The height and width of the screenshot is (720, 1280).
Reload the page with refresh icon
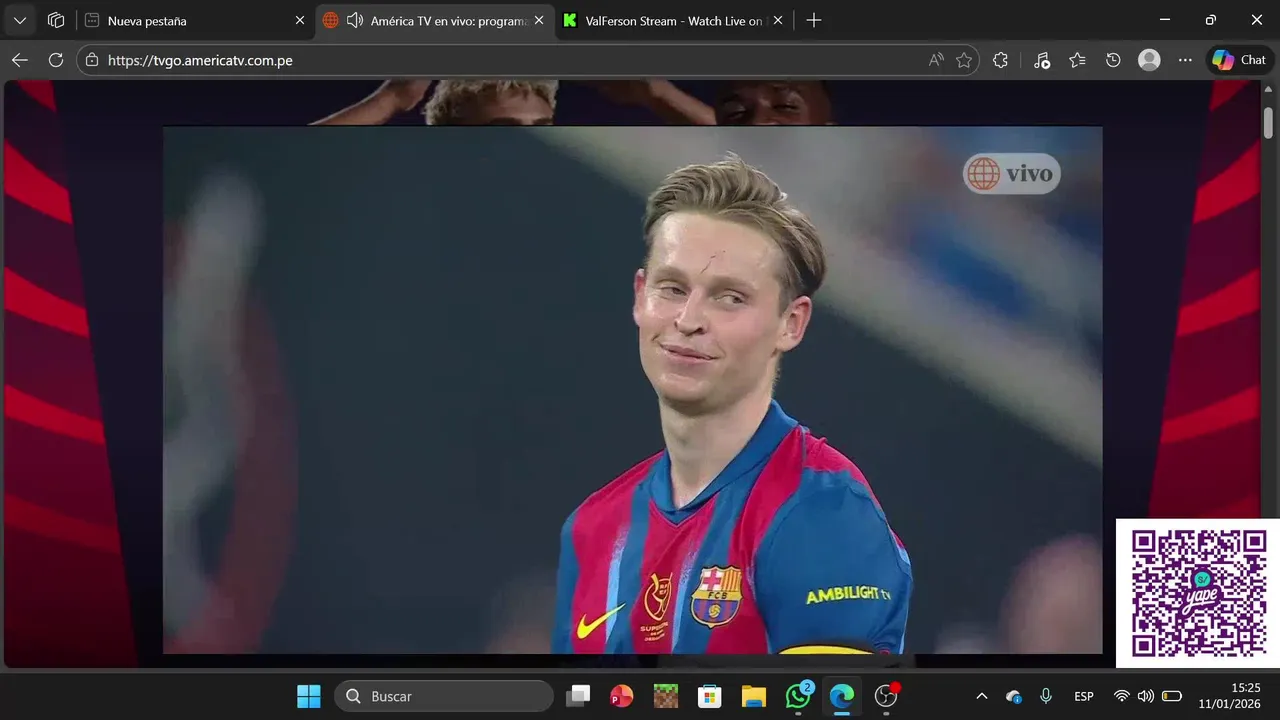pos(56,60)
